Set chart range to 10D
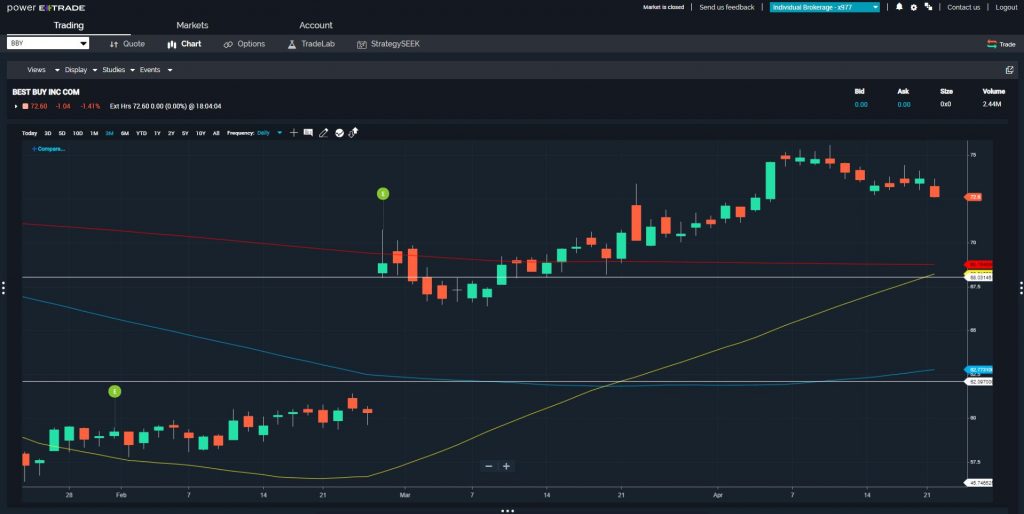This screenshot has width=1024, height=514. point(78,133)
